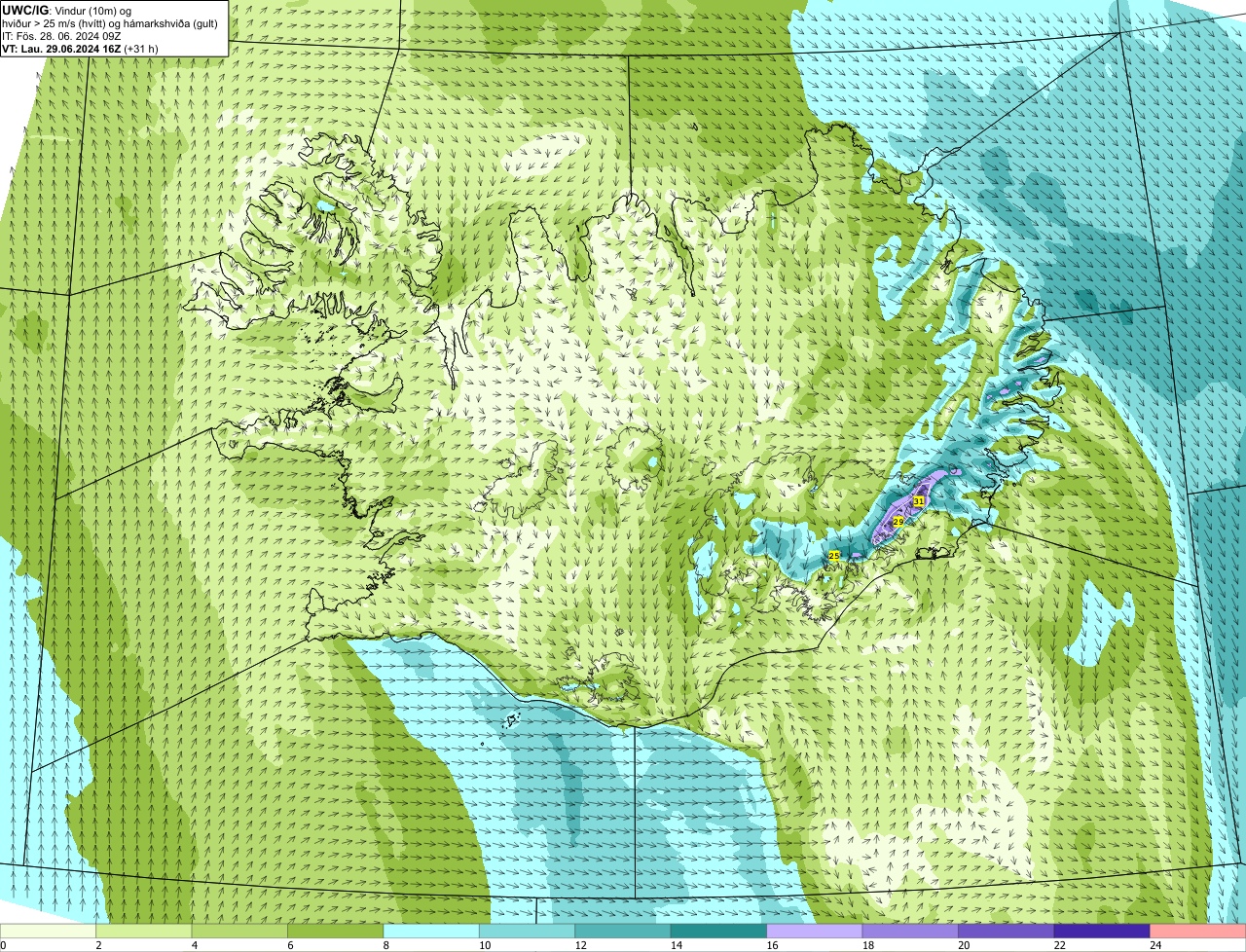The width and height of the screenshot is (1246, 952).
Task: Pick the 10–12 m/s turquoise swatch
Action: (528, 932)
